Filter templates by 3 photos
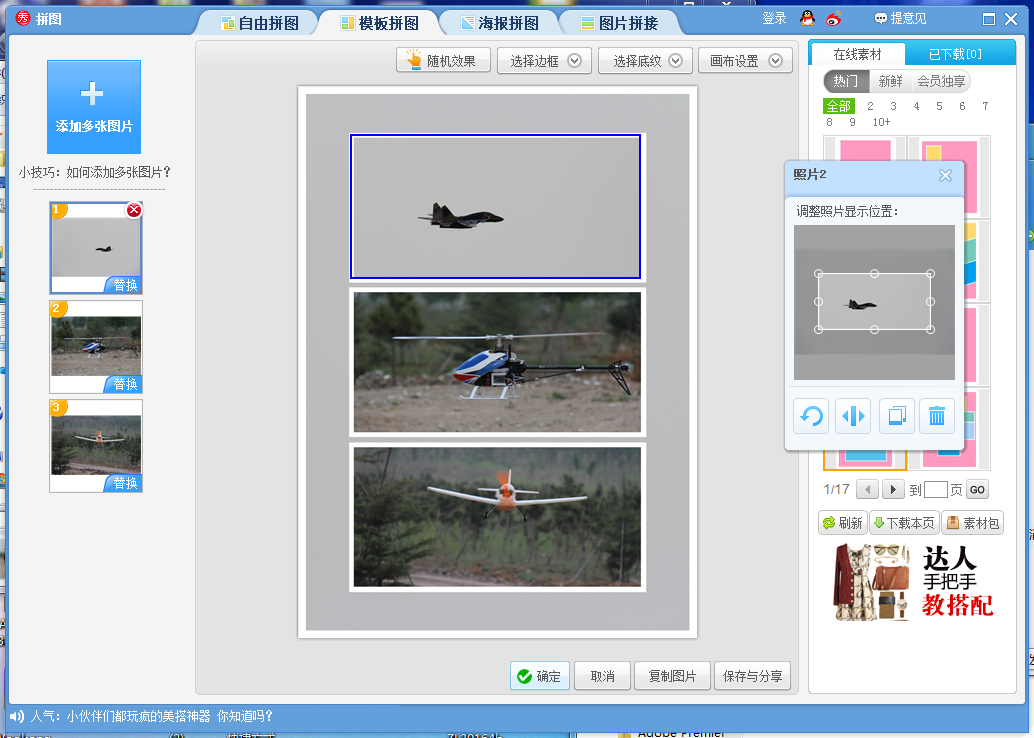Image resolution: width=1034 pixels, height=738 pixels. (894, 106)
